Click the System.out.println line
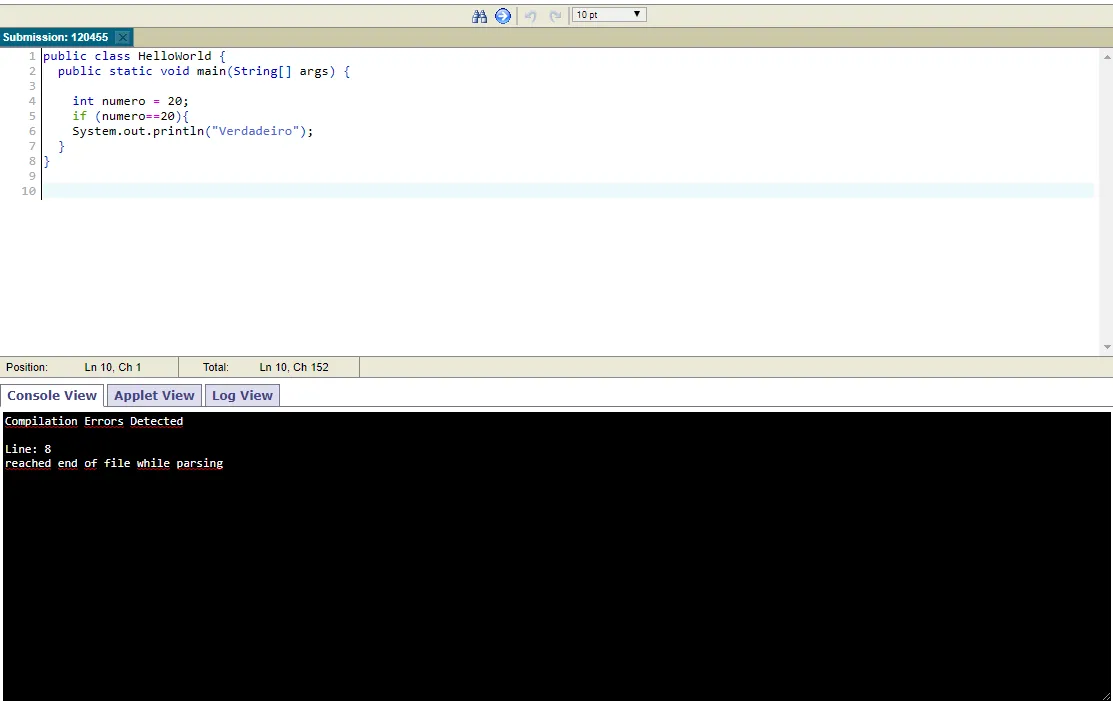This screenshot has height=701, width=1113. pyautogui.click(x=192, y=131)
